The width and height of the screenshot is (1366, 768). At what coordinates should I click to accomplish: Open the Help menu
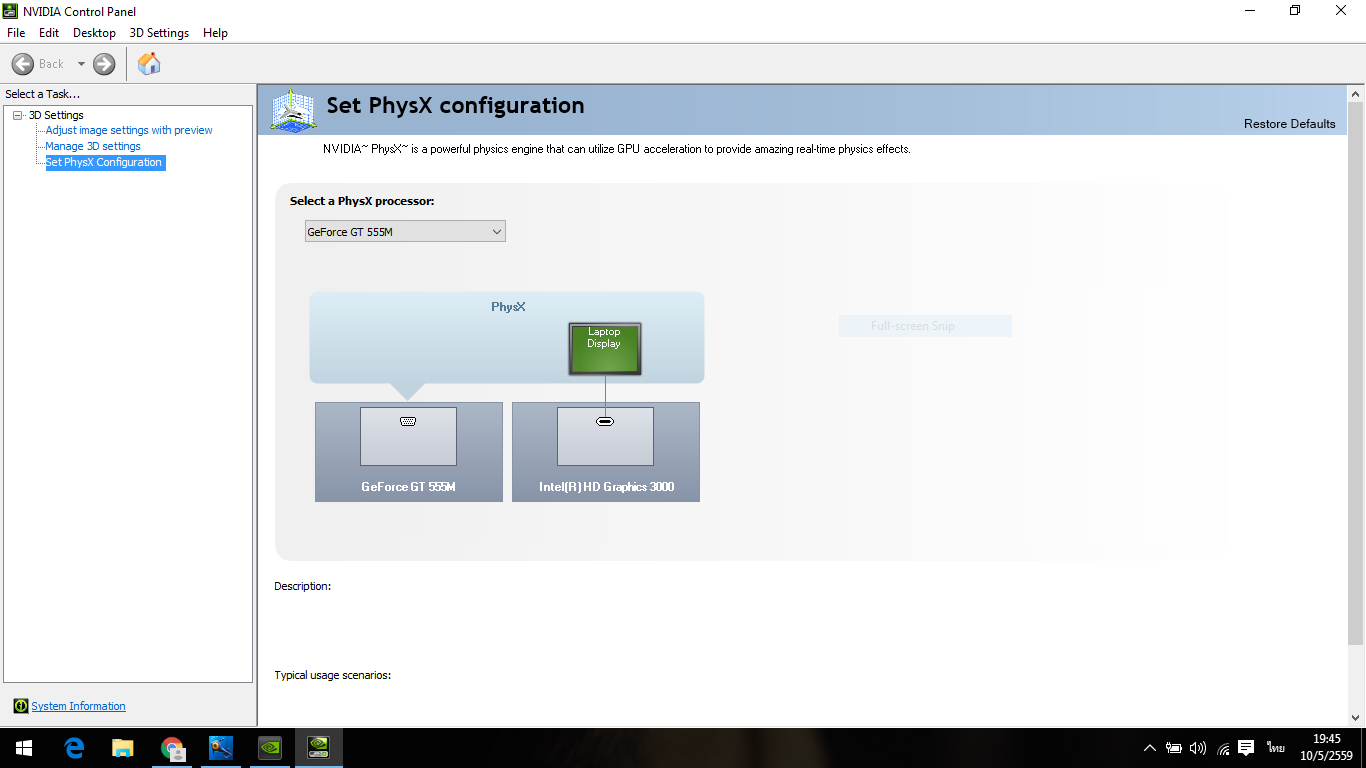215,33
